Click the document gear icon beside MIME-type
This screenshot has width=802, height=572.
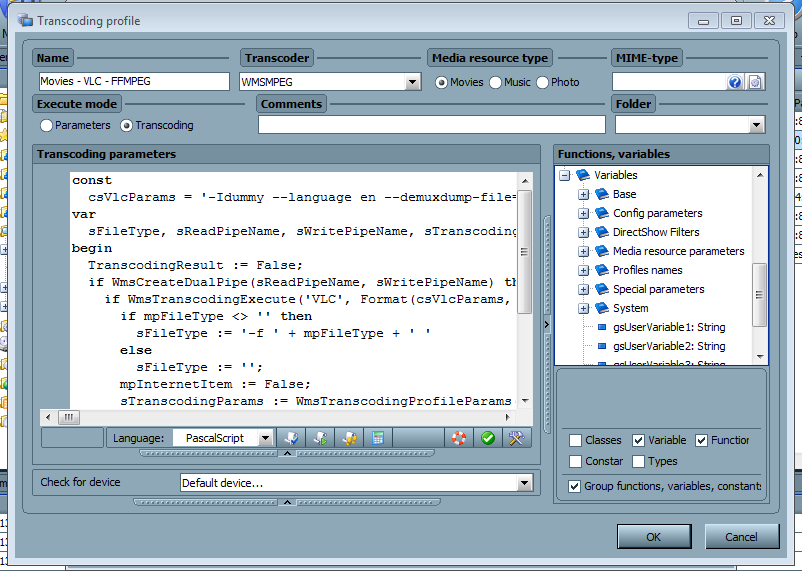tap(755, 82)
